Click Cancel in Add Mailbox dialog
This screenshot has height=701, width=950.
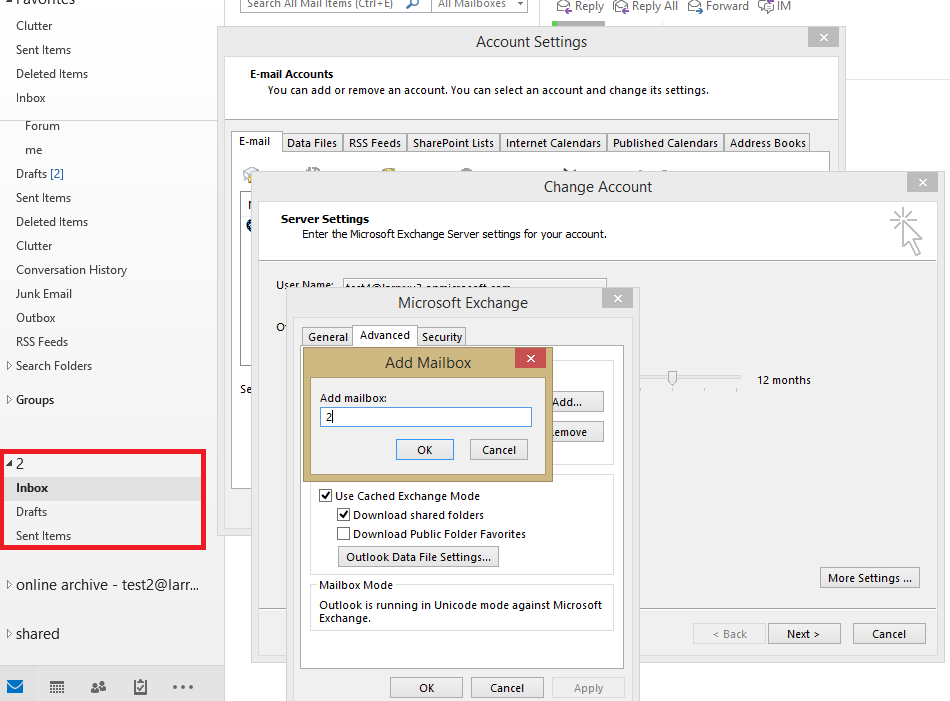click(x=499, y=450)
